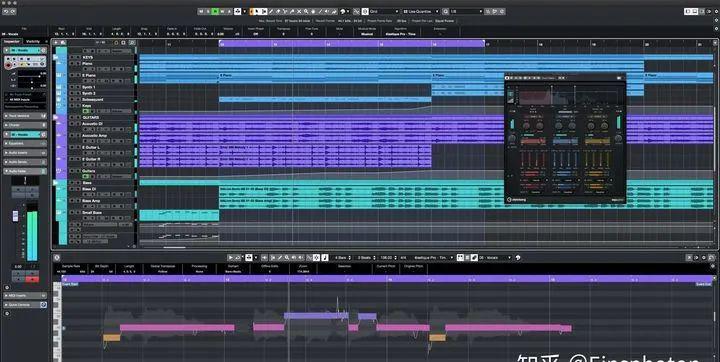Image resolution: width=720 pixels, height=362 pixels.
Task: Toggle the green R read automation button
Action: pyautogui.click(x=215, y=11)
